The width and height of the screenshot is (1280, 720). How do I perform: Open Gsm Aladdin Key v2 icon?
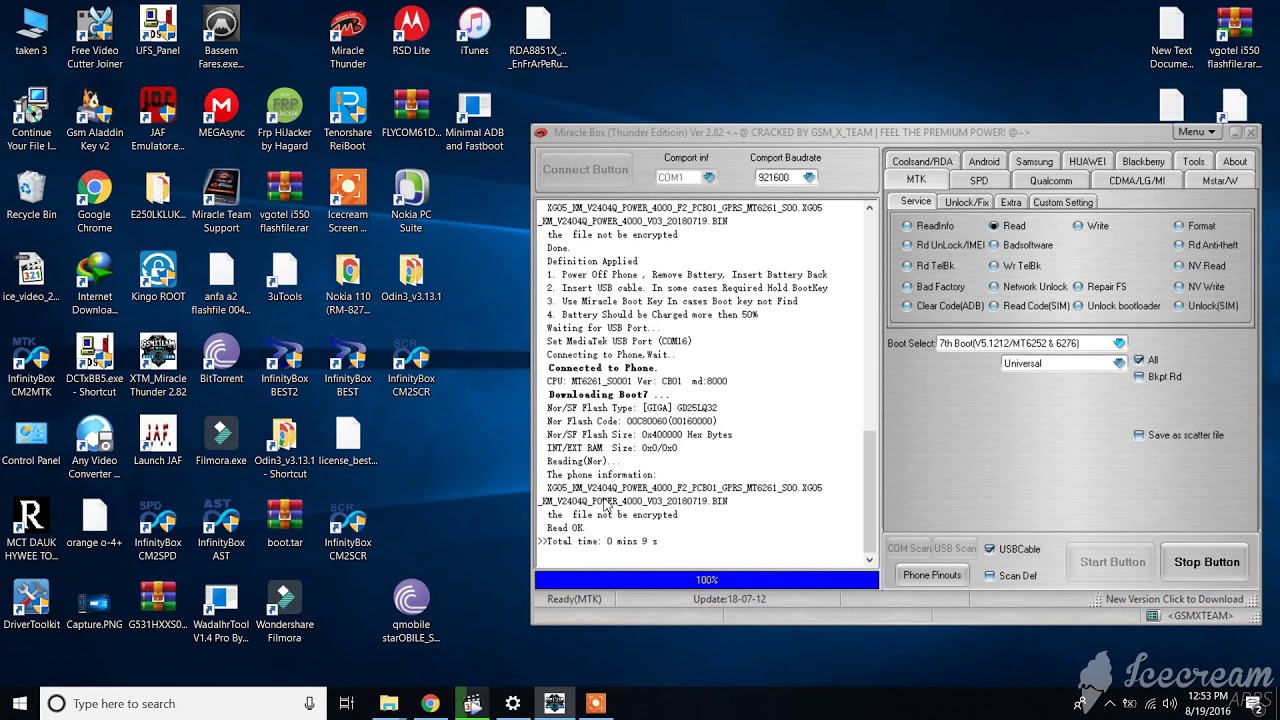[x=95, y=120]
